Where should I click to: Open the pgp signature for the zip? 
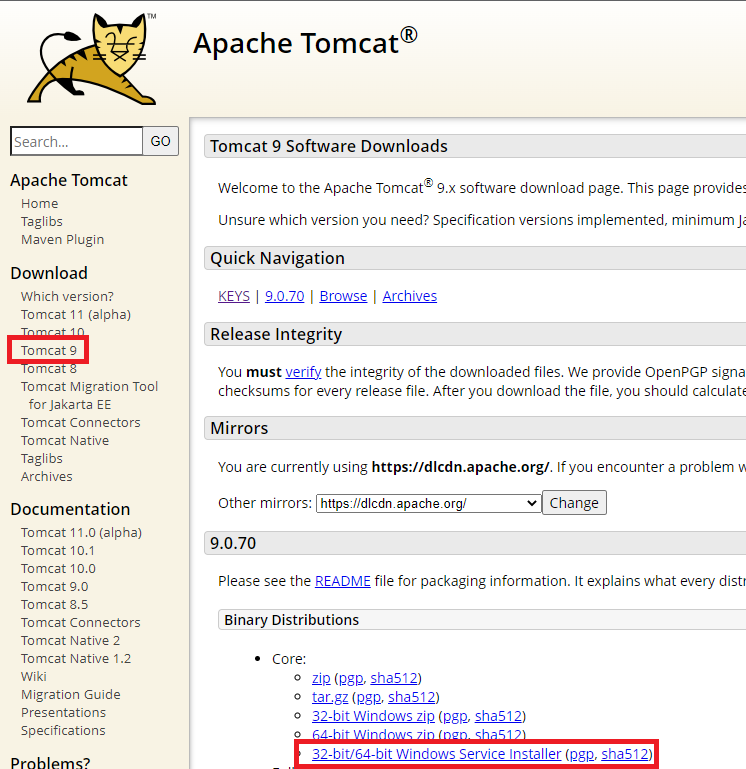tap(351, 678)
